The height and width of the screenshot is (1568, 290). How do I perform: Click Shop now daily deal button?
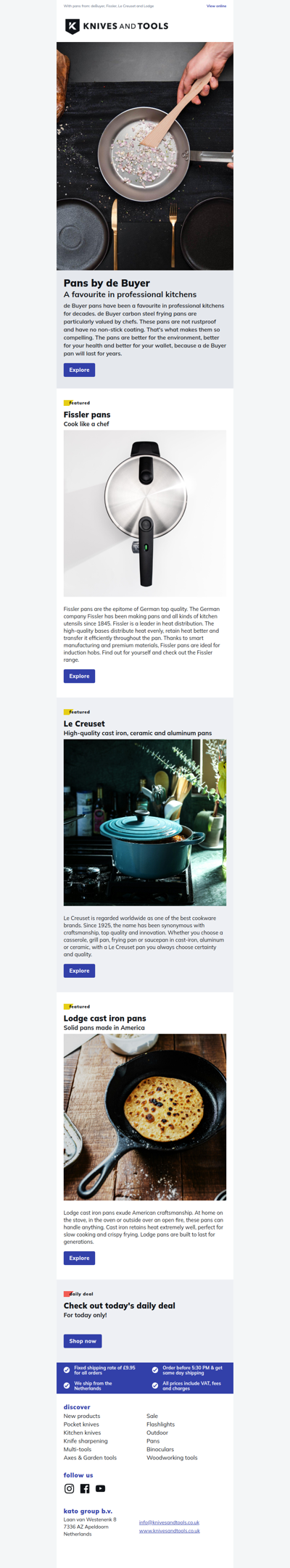(x=83, y=1341)
